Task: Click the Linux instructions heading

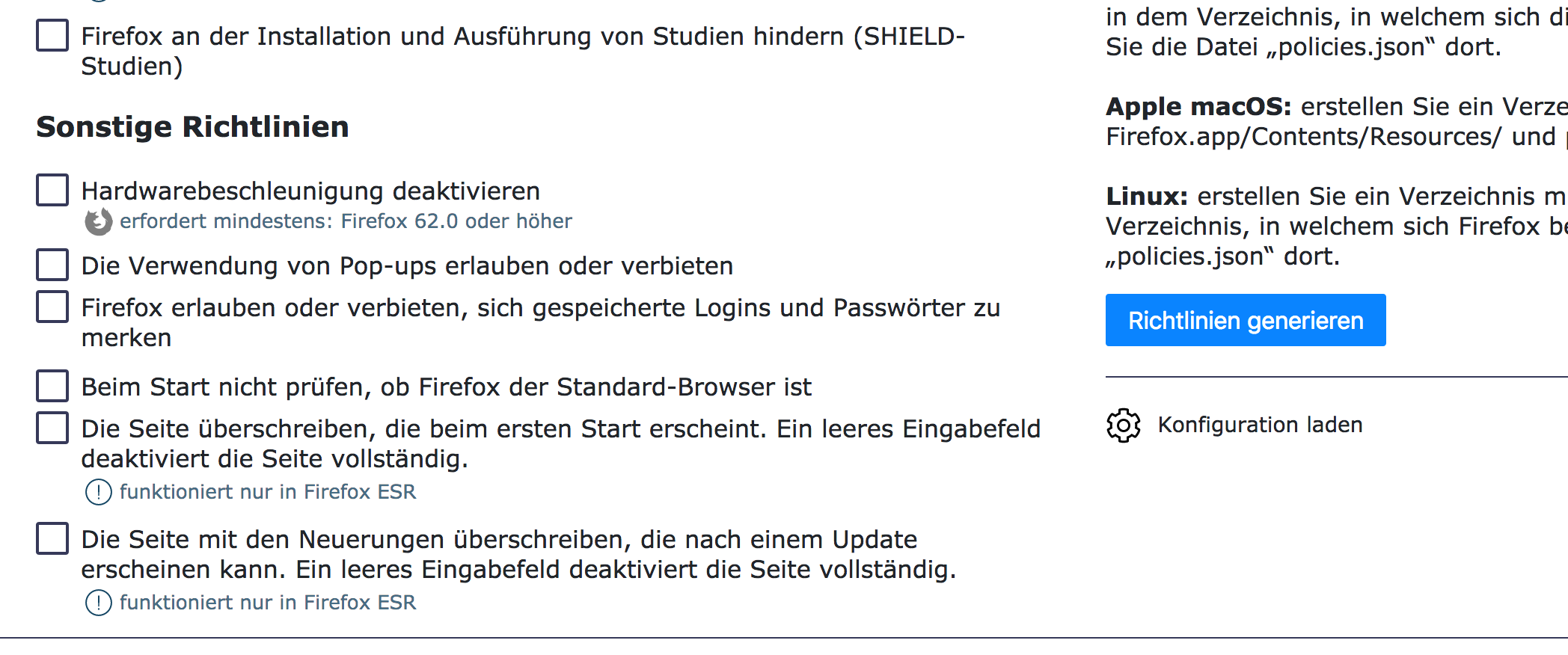Action: pyautogui.click(x=1147, y=197)
